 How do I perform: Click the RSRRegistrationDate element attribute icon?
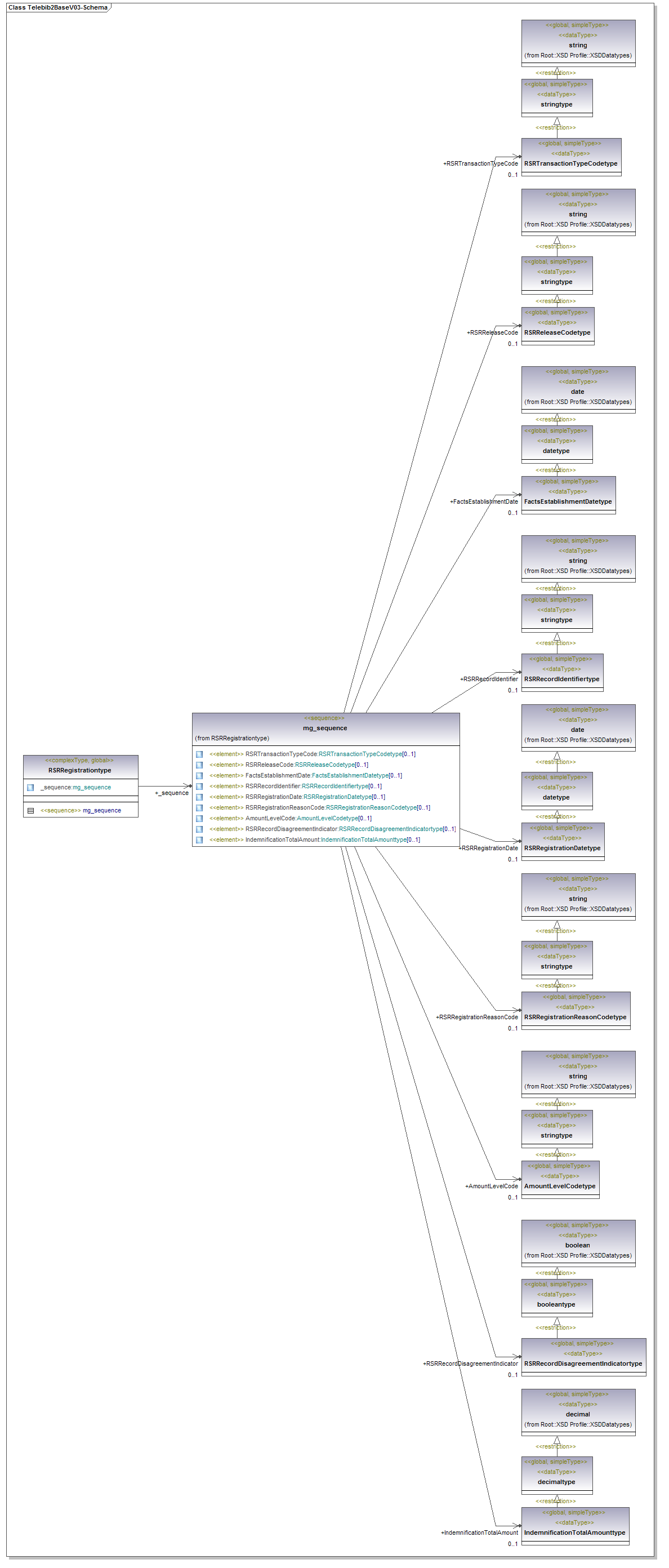pyautogui.click(x=199, y=797)
